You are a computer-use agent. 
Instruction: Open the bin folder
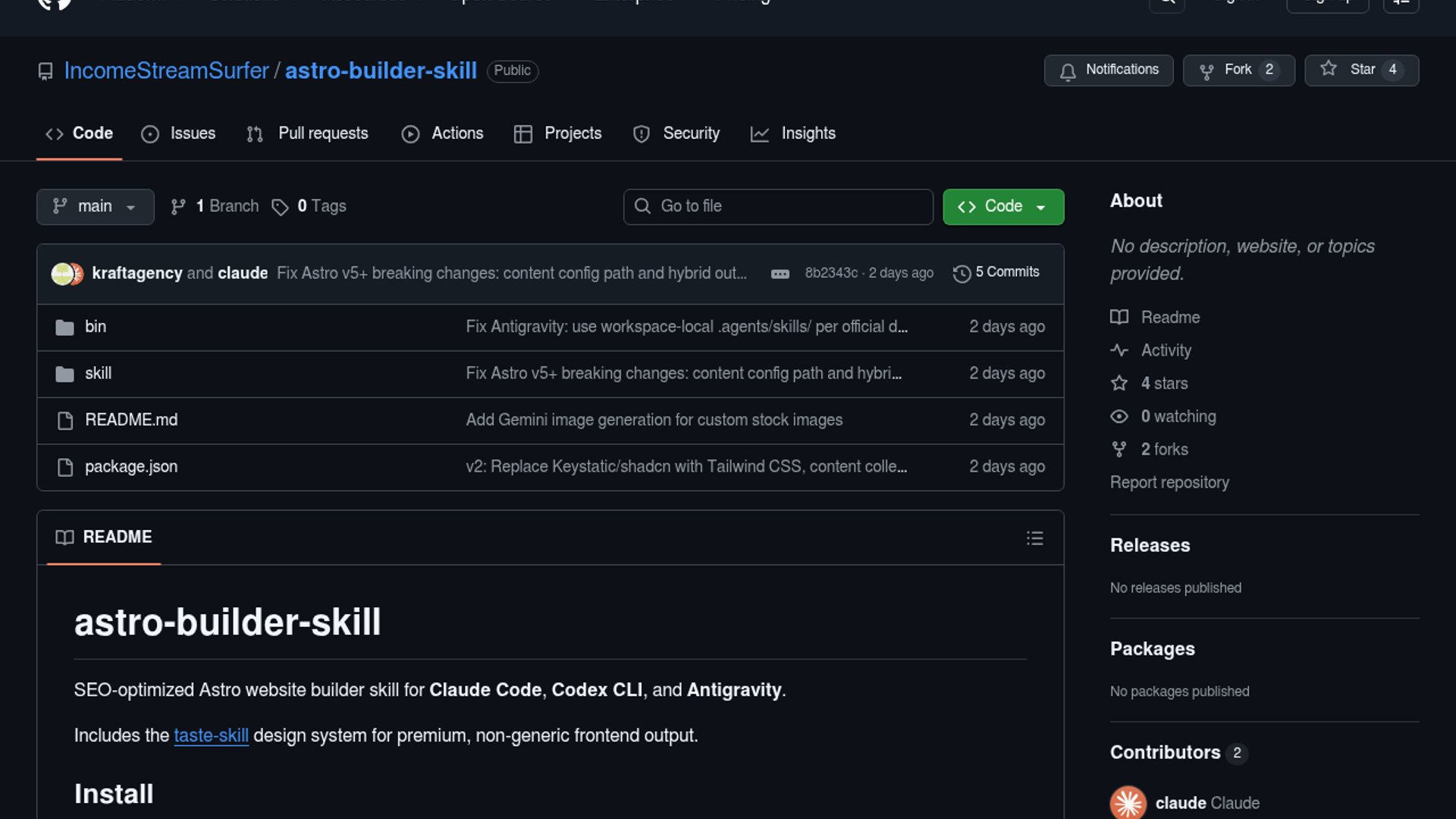click(x=96, y=327)
